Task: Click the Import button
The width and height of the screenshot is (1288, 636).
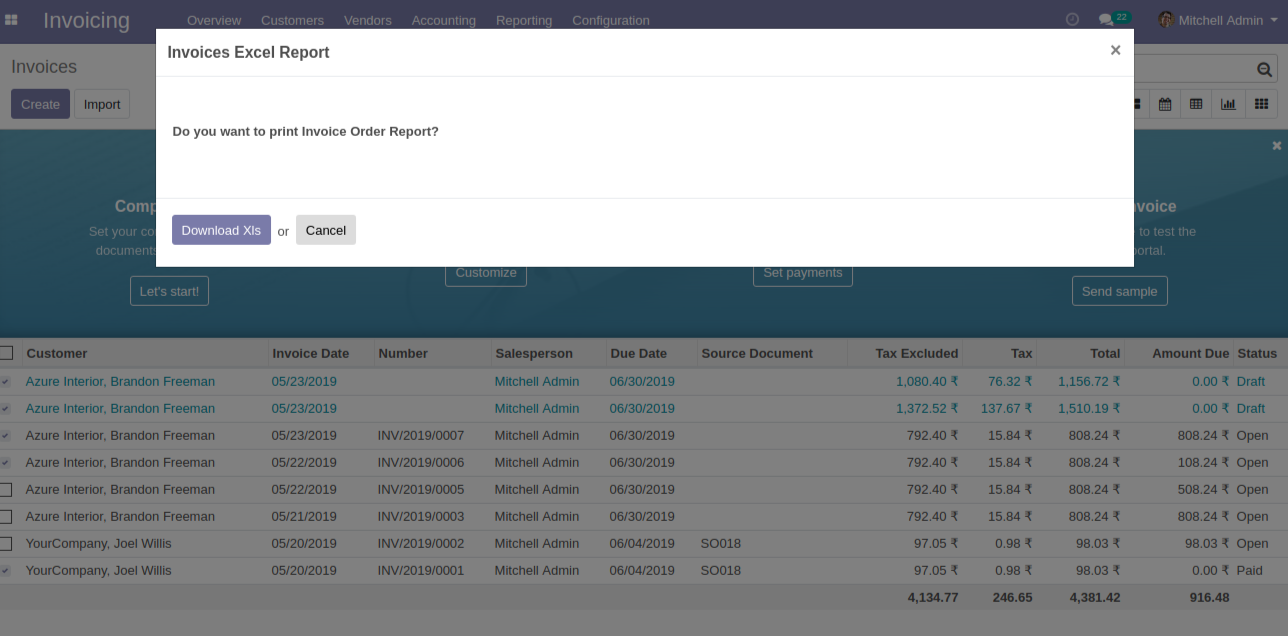Action: coord(102,104)
